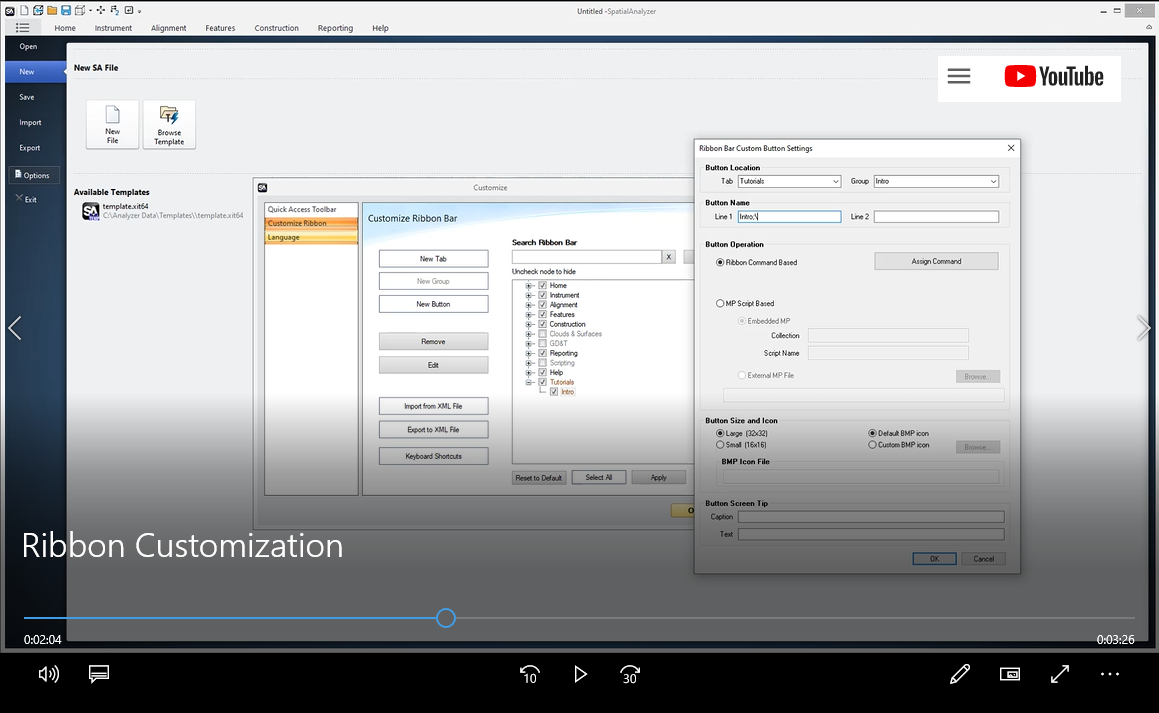
Task: Click the pen annotation icon in player controls
Action: [959, 674]
